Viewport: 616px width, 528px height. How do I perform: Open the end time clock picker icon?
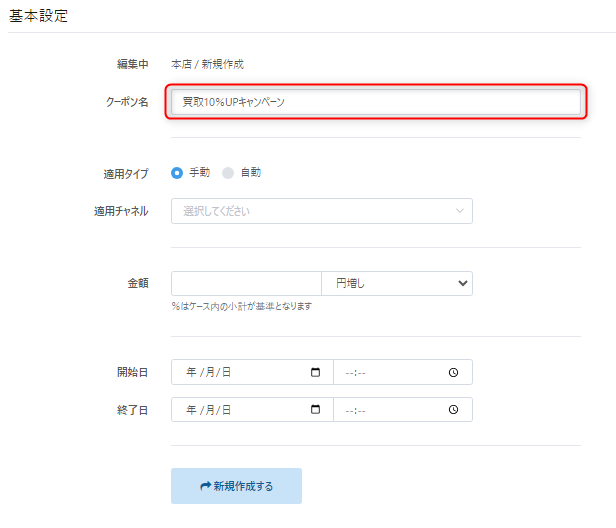[453, 410]
